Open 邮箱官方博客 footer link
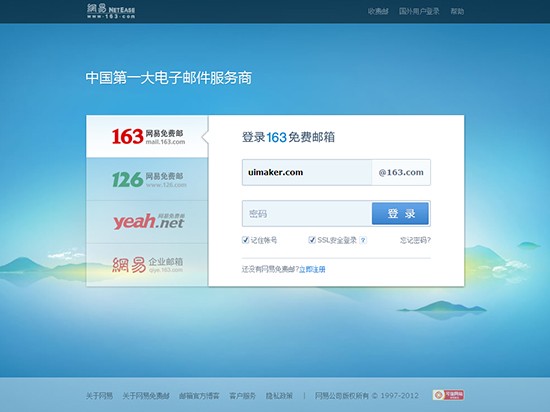Image resolution: width=550 pixels, height=412 pixels. coord(199,396)
